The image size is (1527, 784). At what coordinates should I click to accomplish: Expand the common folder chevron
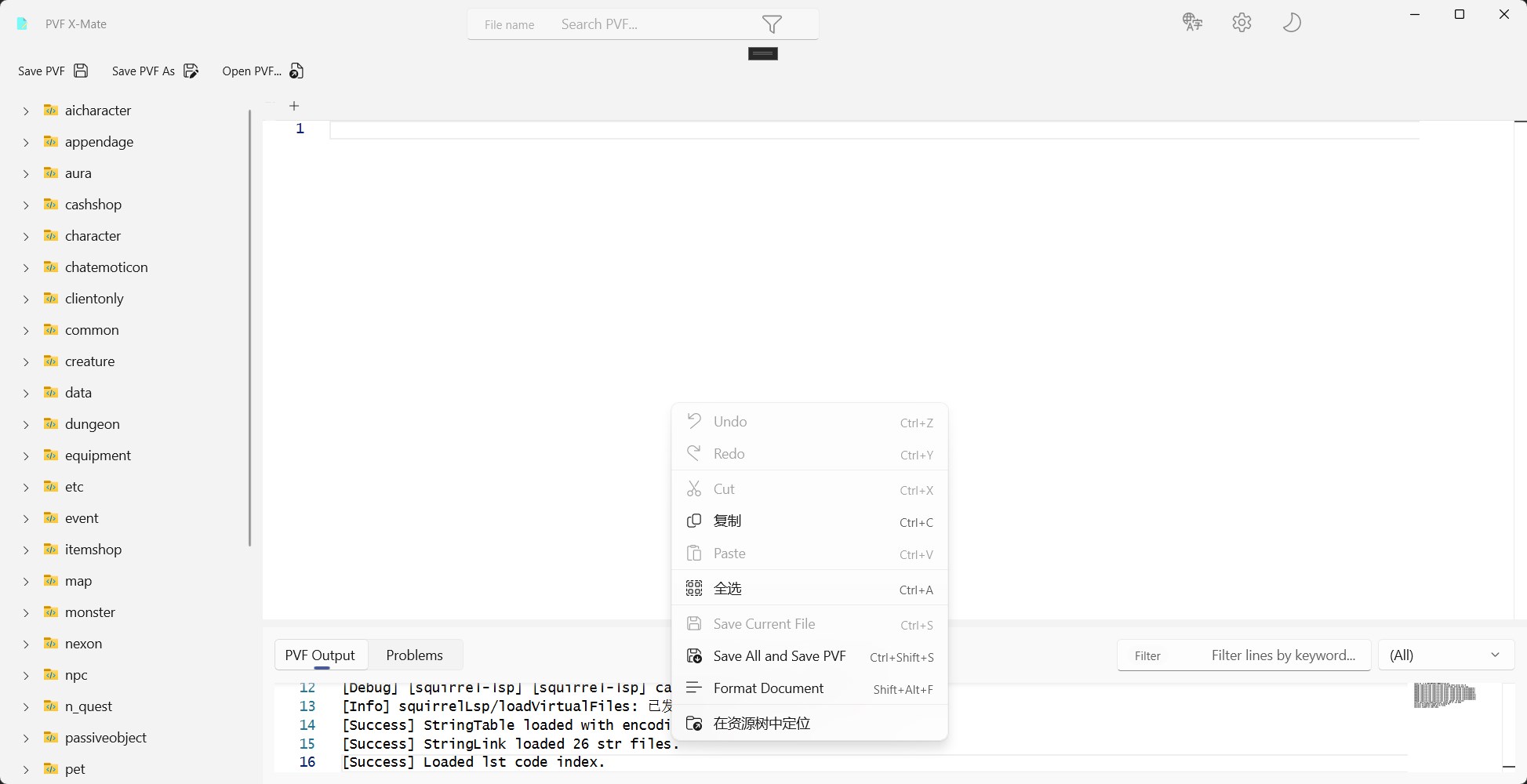(26, 331)
